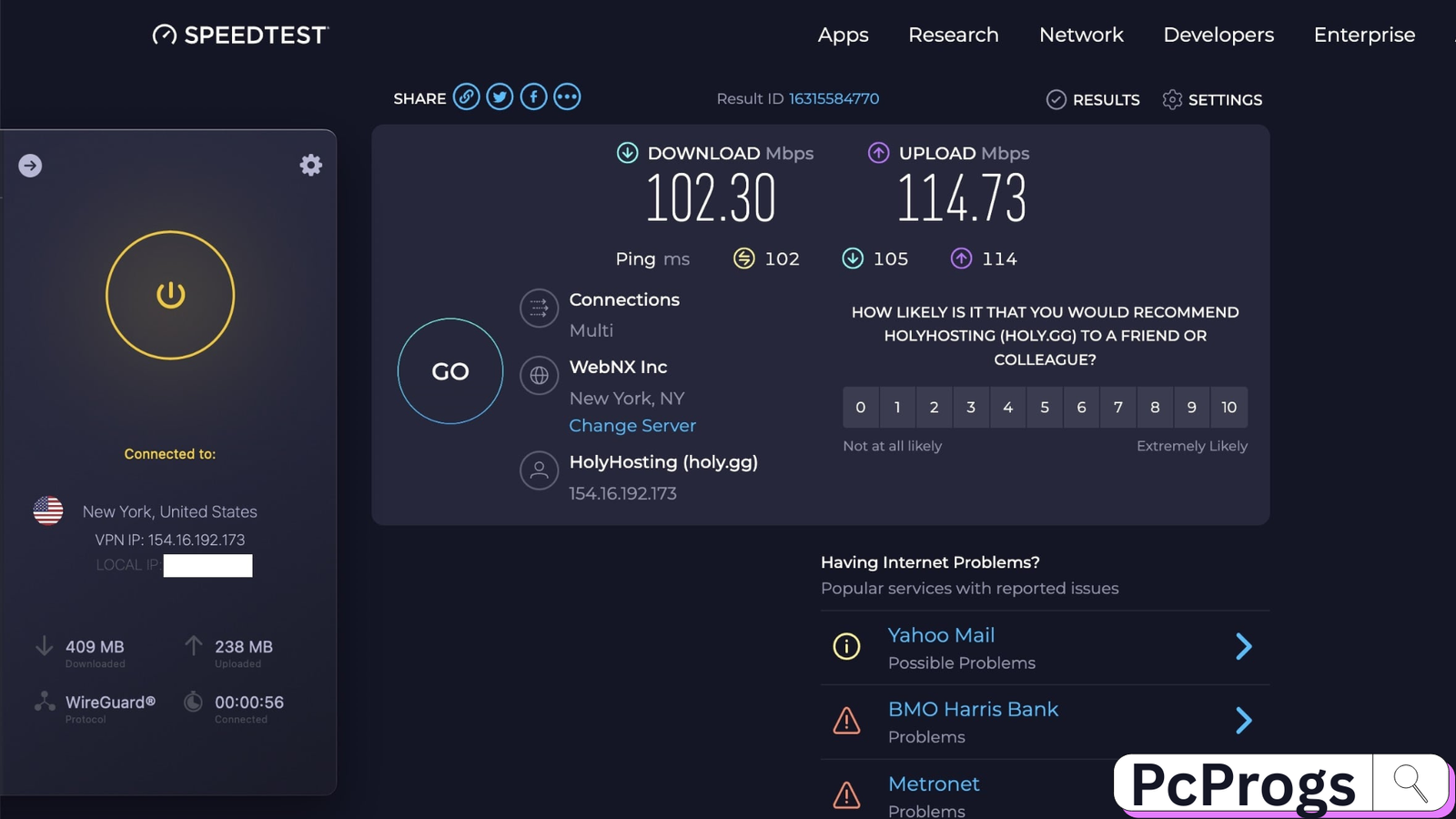Click the Change Server link
The image size is (1456, 819).
point(632,425)
